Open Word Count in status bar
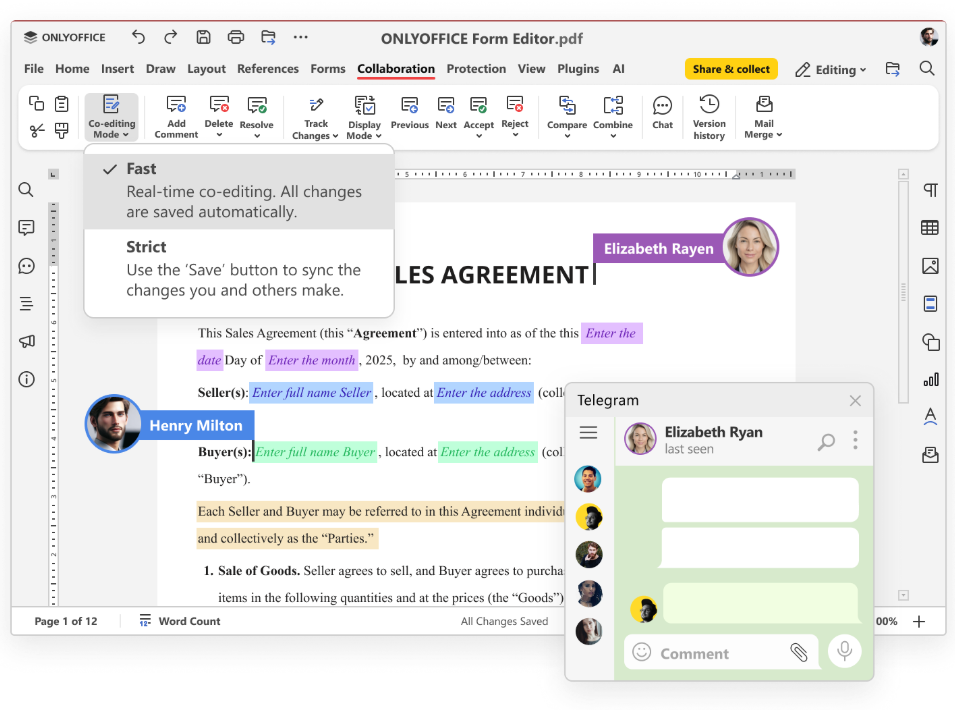Image resolution: width=955 pixels, height=710 pixels. pos(180,621)
